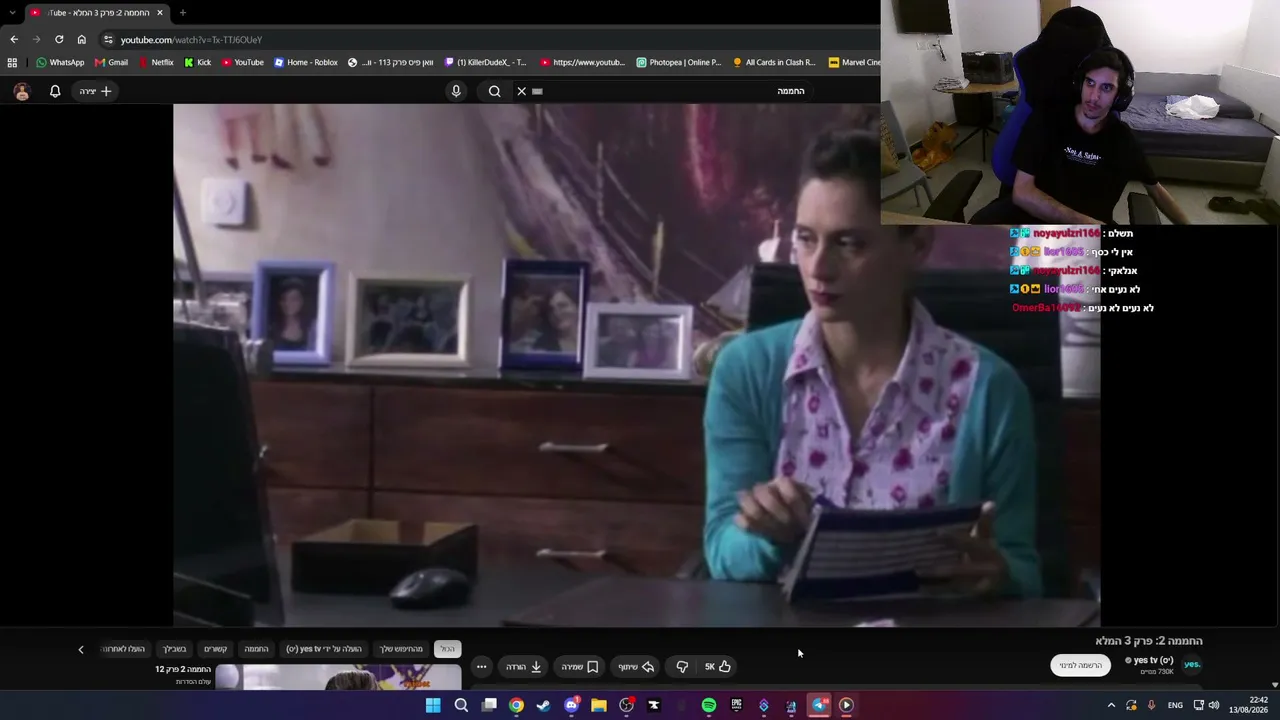Reload the YouTube page

[x=59, y=39]
